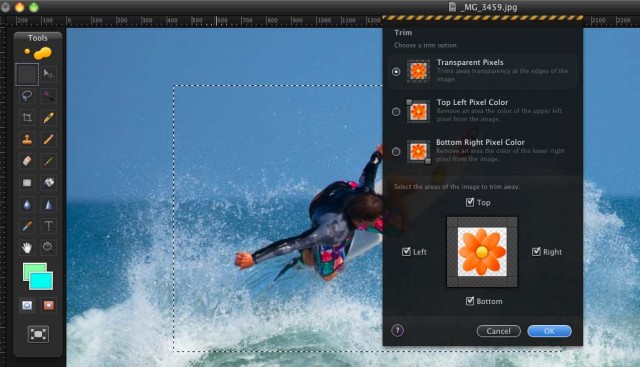
Task: Select the Paint Bucket tool
Action: (49, 182)
